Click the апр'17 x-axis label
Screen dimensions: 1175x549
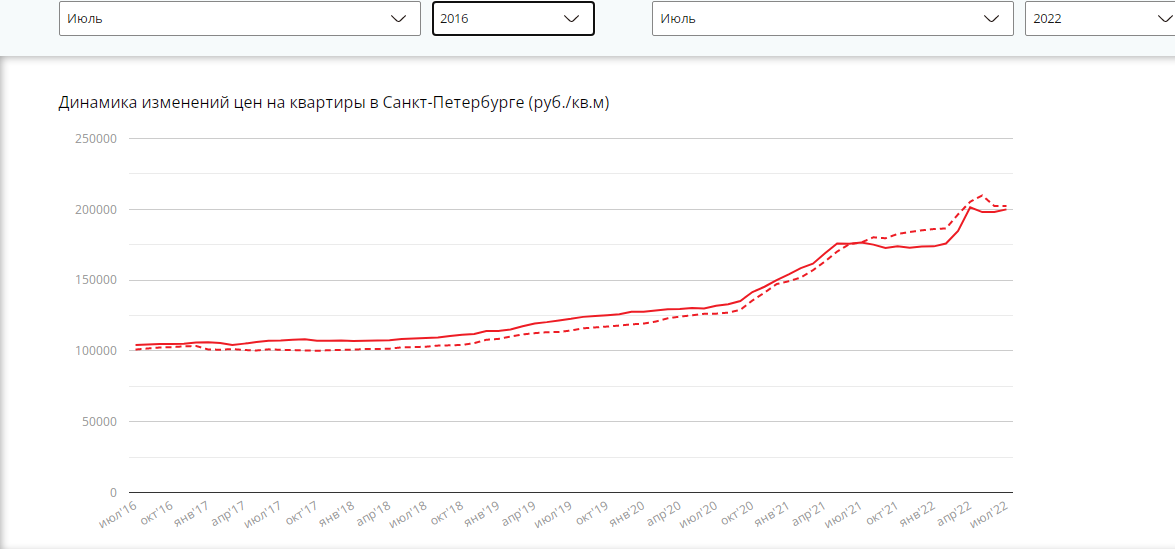tap(227, 516)
